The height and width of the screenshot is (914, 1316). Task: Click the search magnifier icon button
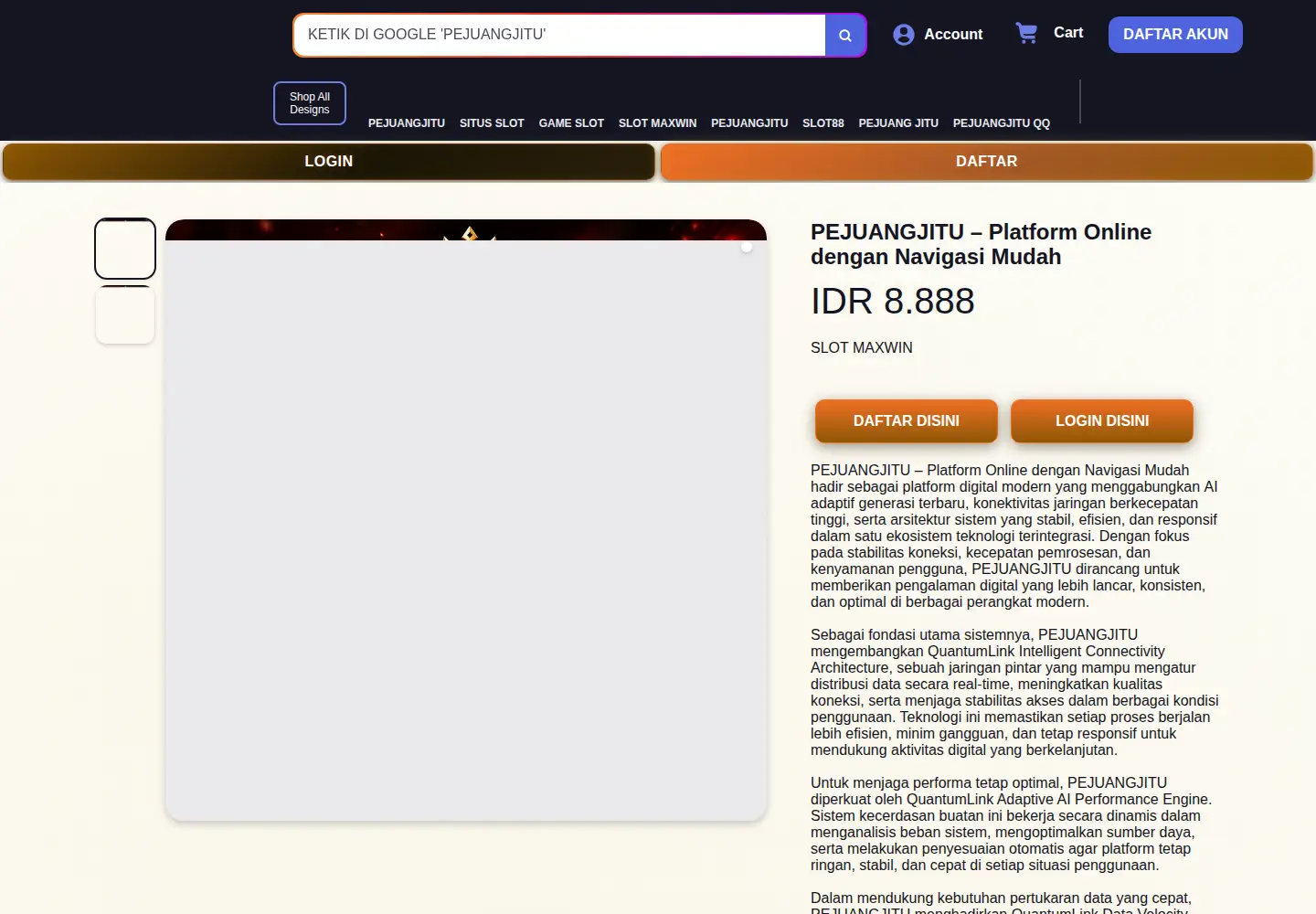[x=845, y=35]
